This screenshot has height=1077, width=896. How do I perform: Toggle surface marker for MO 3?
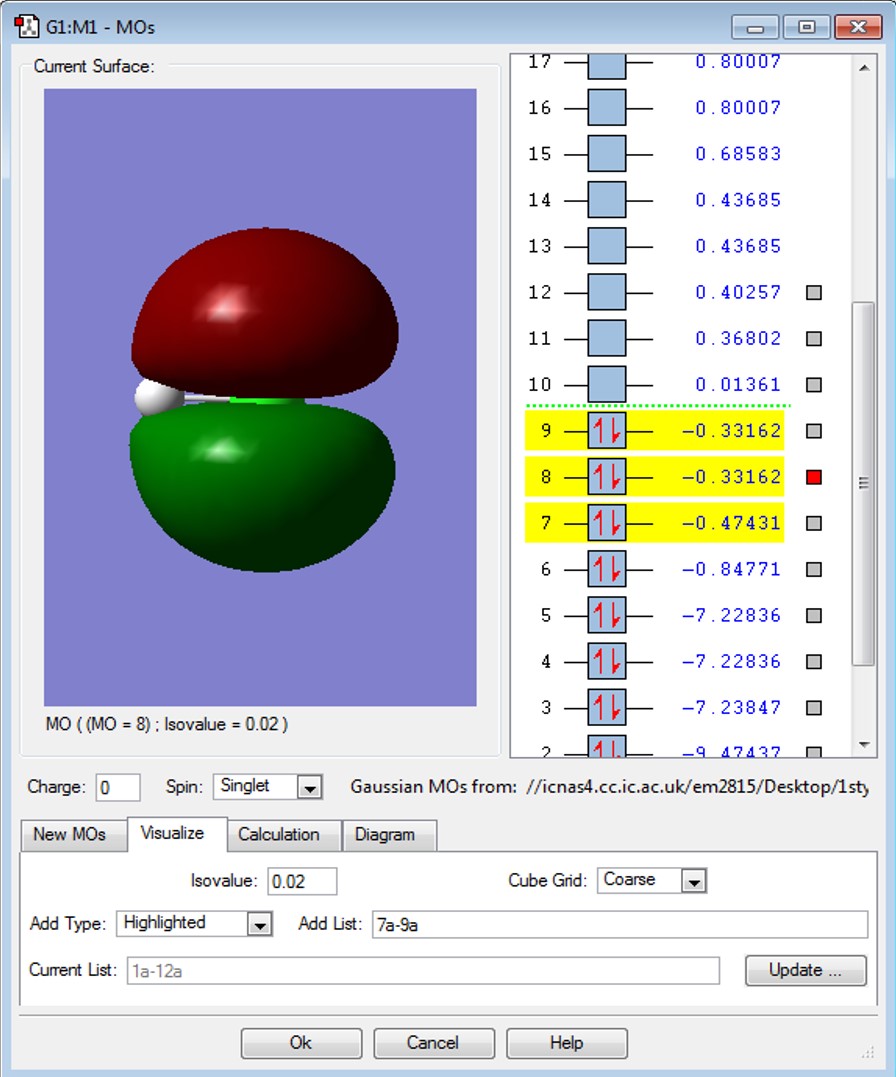pos(814,707)
